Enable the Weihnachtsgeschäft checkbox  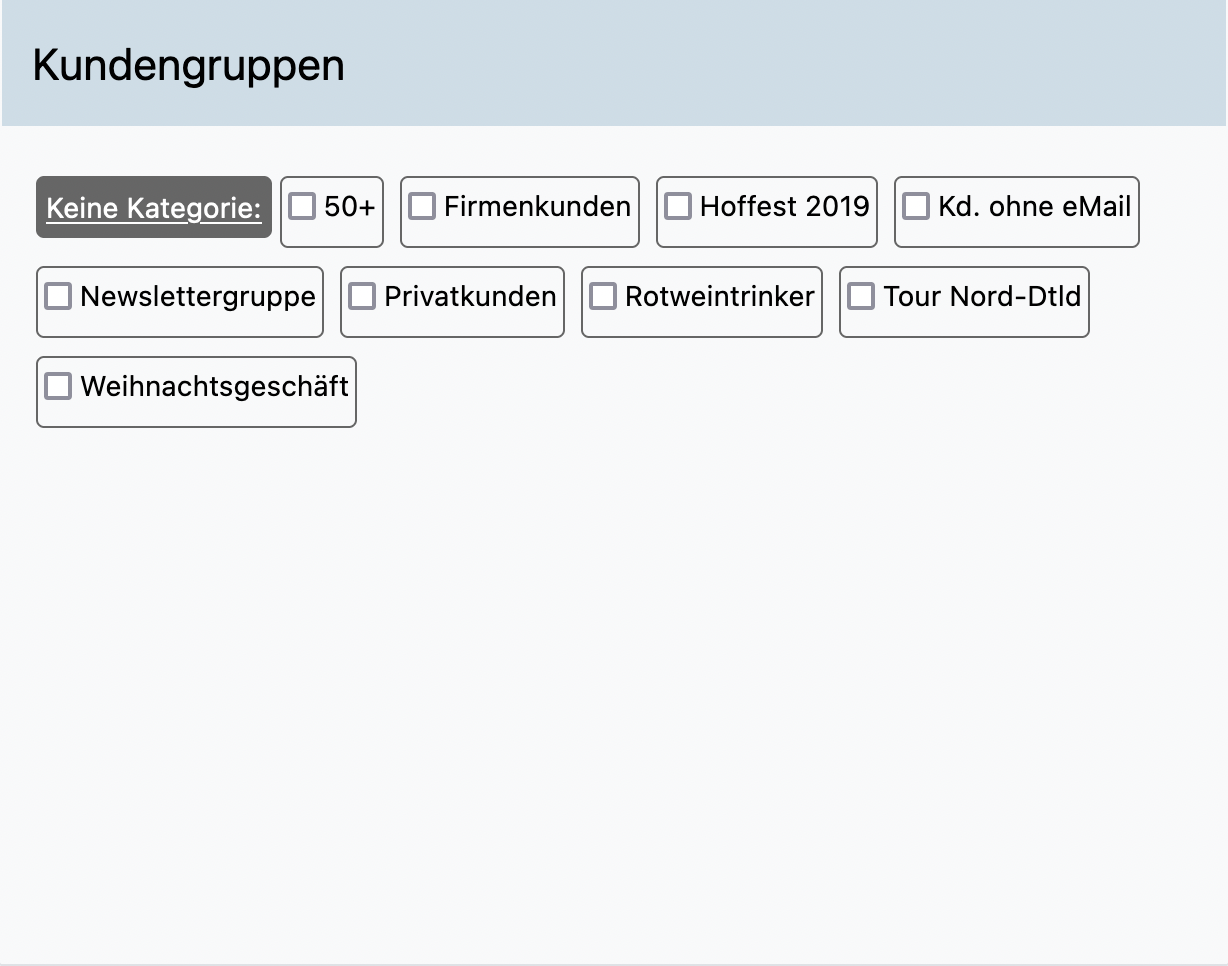tap(58, 386)
